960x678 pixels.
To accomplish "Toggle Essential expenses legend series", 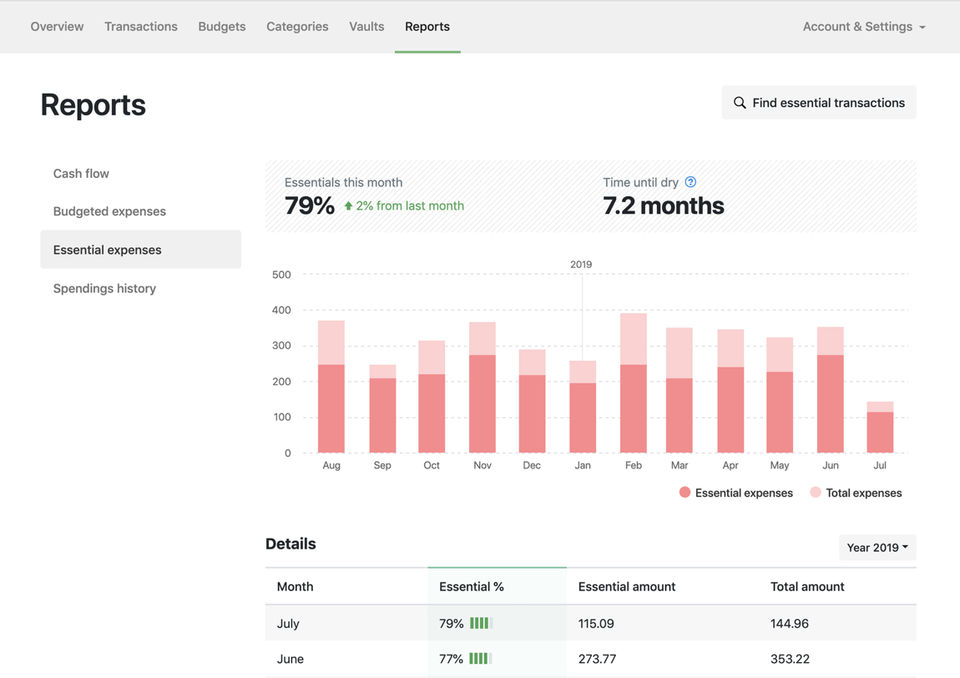I will coord(736,492).
